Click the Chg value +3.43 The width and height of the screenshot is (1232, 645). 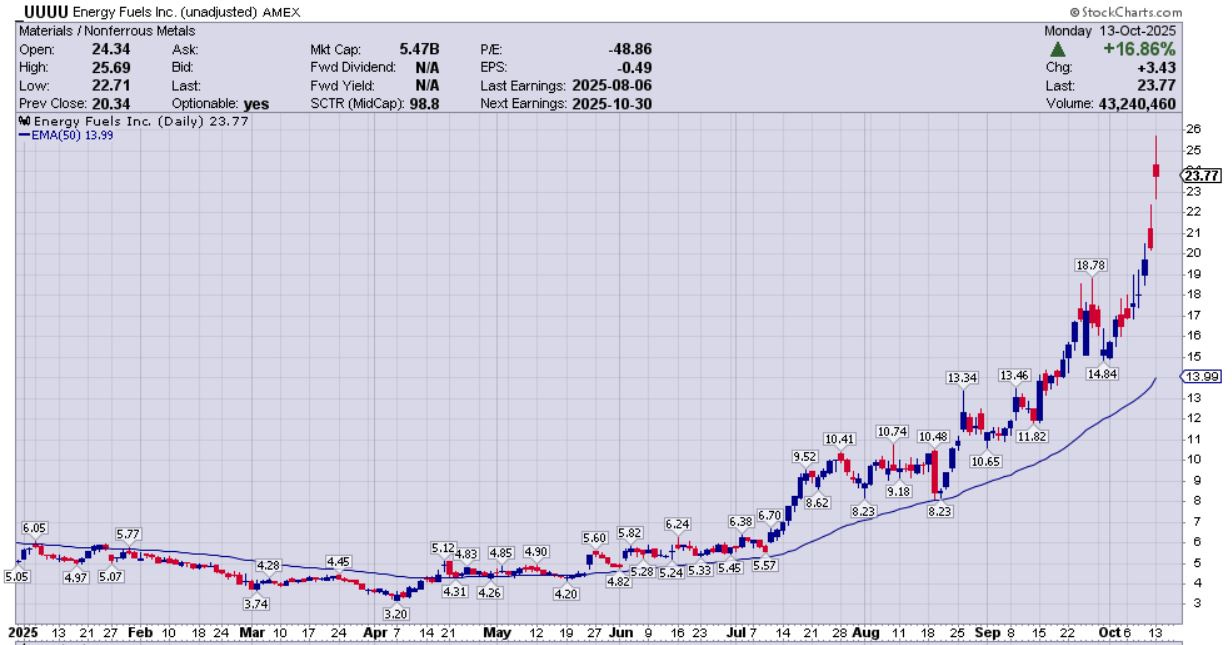[x=1158, y=67]
